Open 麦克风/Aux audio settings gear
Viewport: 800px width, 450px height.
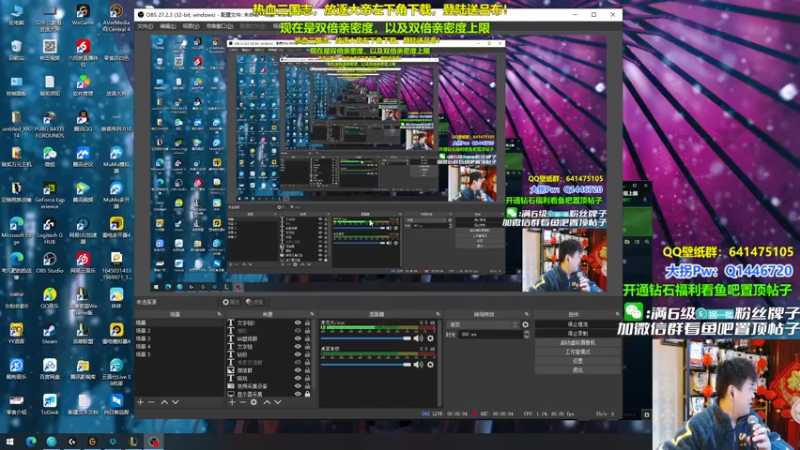pos(431,338)
